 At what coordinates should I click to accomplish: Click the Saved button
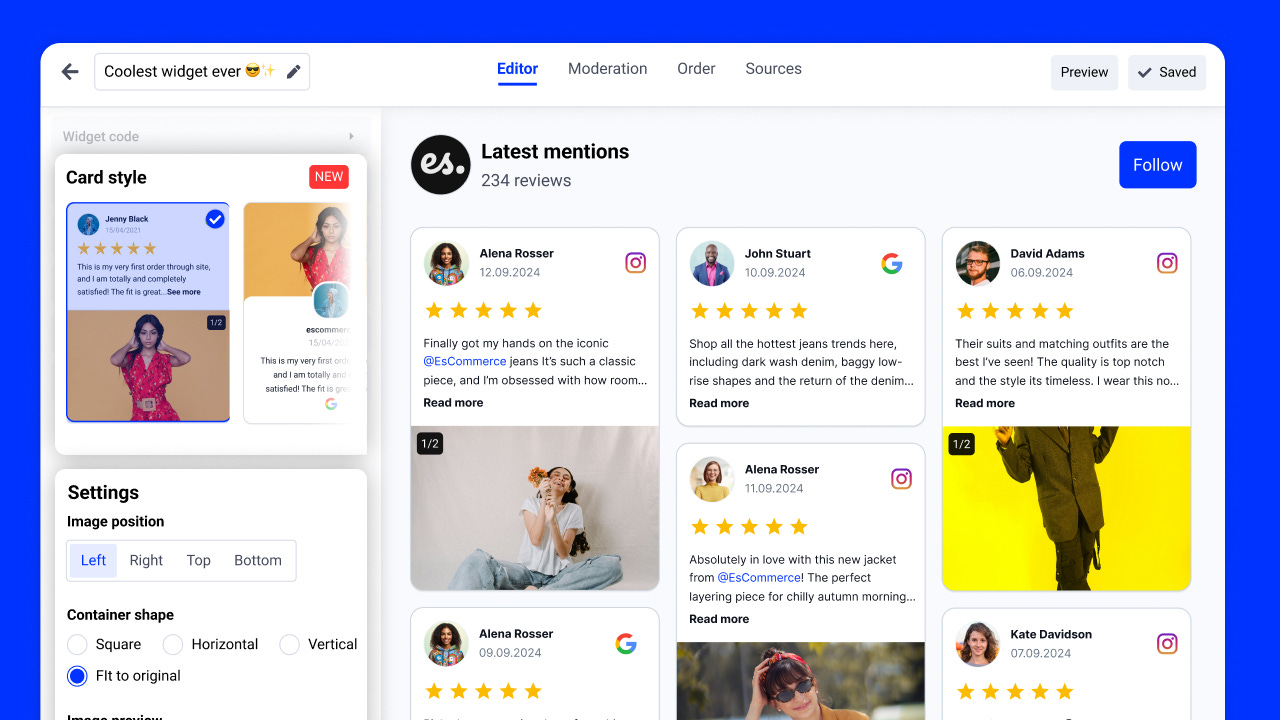(1167, 72)
